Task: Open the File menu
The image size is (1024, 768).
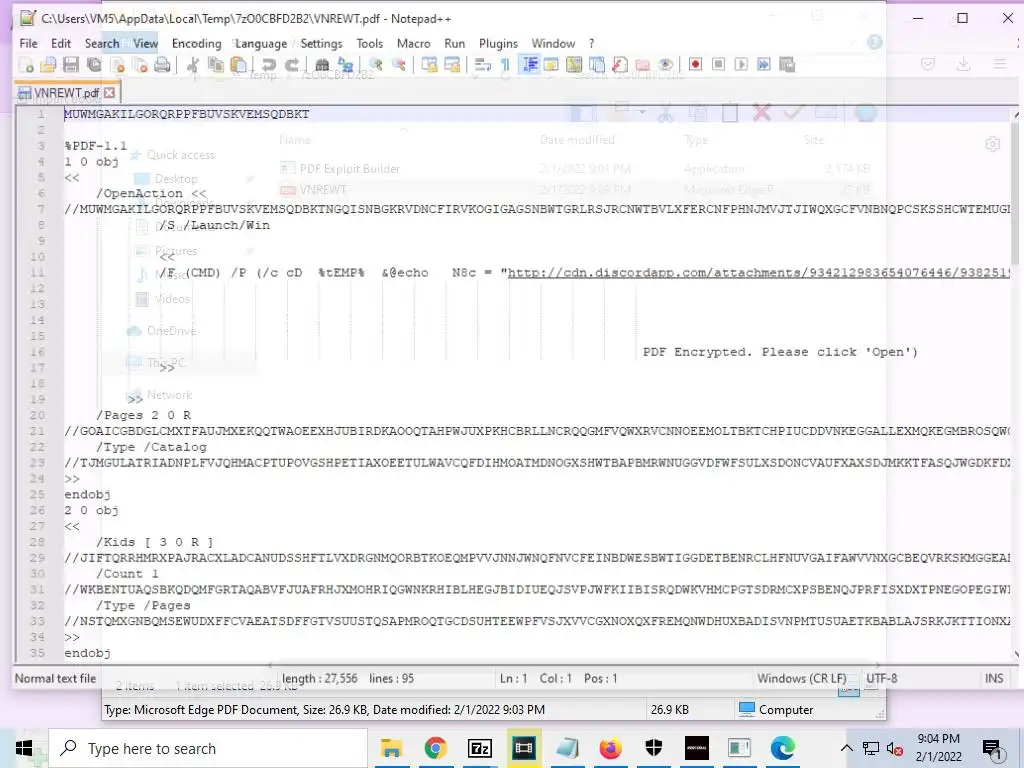Action: [28, 44]
